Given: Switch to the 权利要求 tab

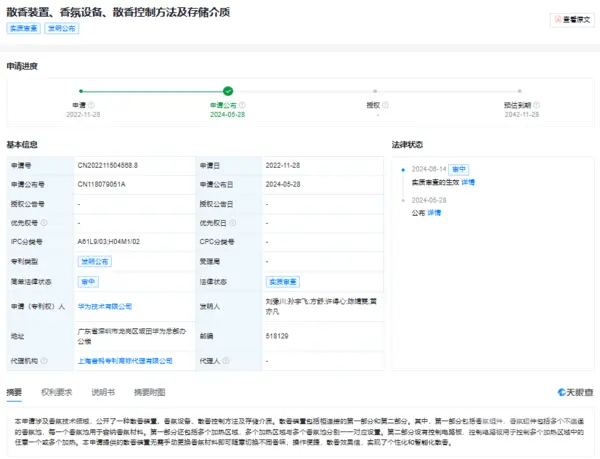Looking at the screenshot, I should (x=58, y=392).
